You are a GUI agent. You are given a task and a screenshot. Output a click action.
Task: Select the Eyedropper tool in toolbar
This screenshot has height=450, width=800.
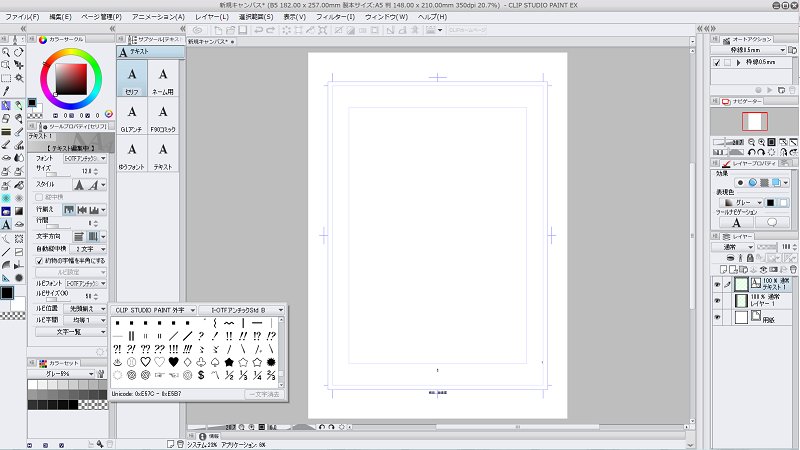point(6,90)
